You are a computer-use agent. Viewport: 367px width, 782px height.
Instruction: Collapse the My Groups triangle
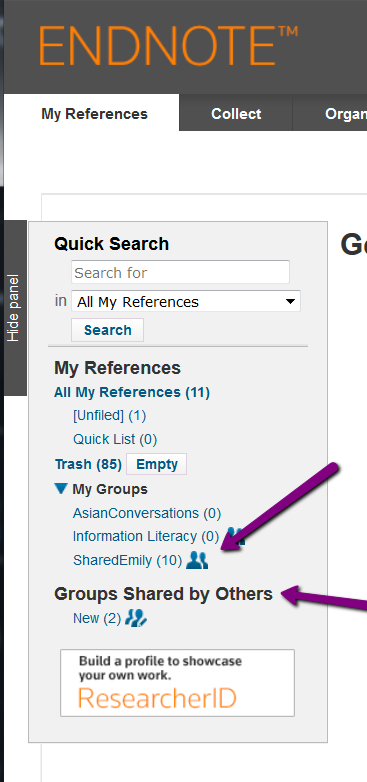click(61, 489)
